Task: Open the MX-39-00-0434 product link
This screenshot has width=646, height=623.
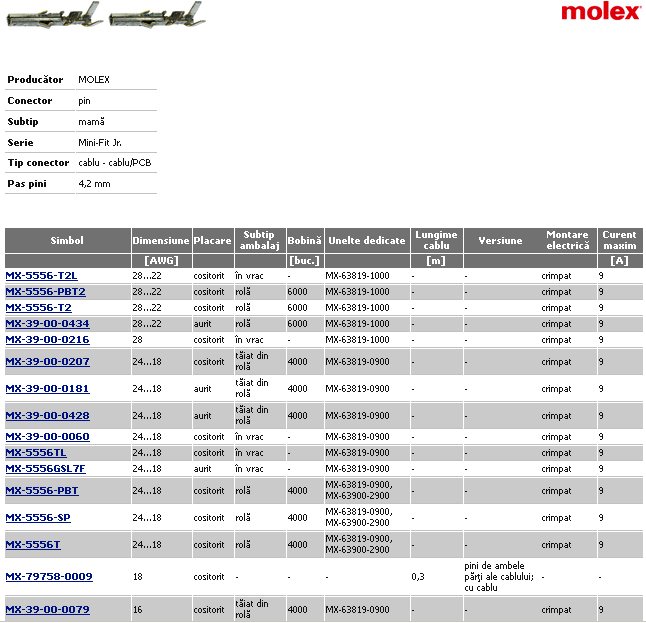Action: [47, 324]
